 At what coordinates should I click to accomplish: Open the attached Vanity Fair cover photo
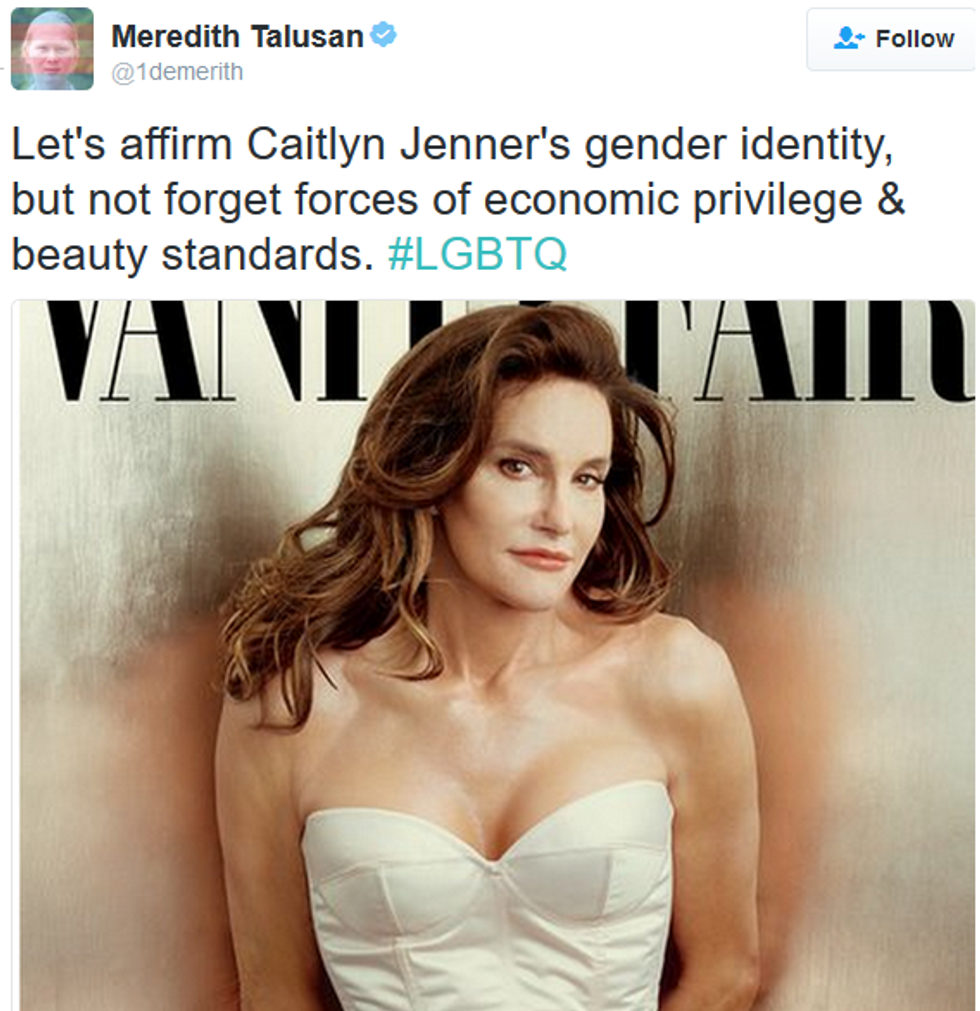pyautogui.click(x=493, y=655)
